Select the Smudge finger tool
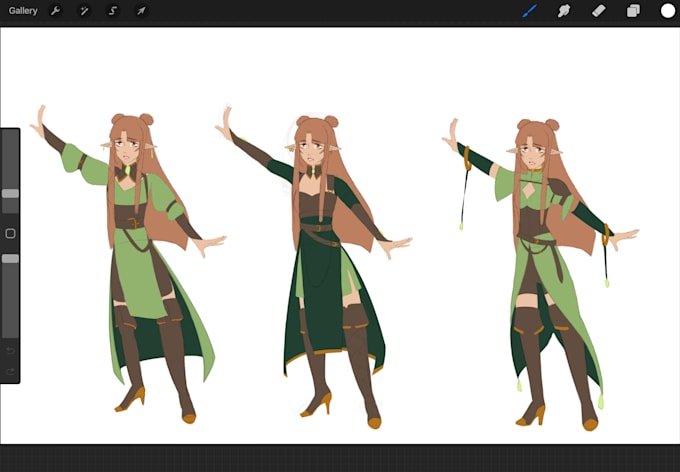This screenshot has height=472, width=680. click(x=563, y=11)
